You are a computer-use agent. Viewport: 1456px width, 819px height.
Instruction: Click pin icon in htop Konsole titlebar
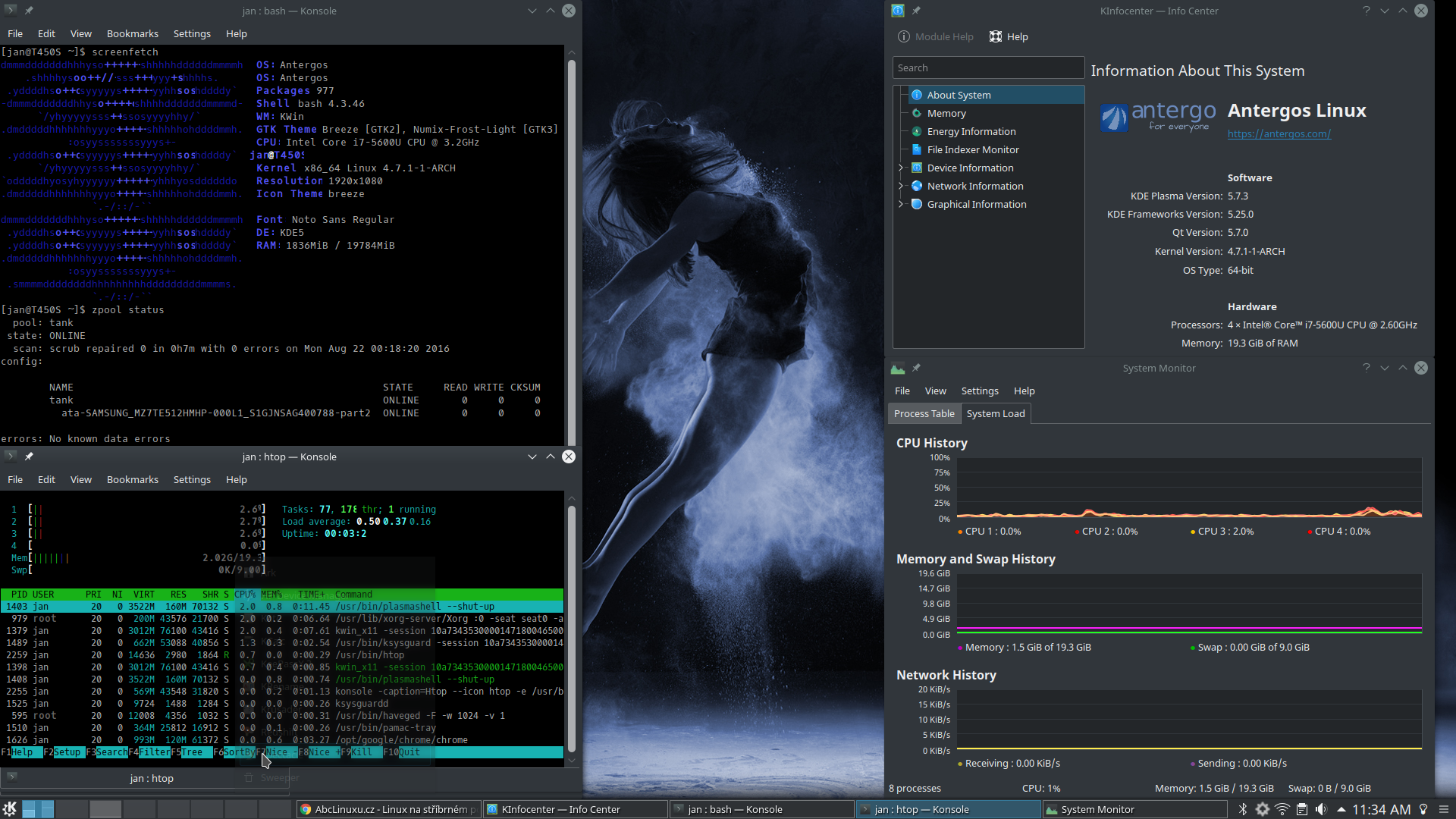[29, 457]
